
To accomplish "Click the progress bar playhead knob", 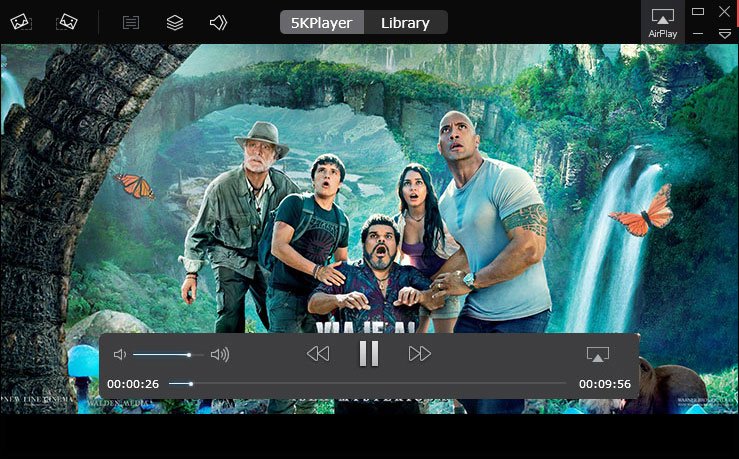I will coord(191,384).
